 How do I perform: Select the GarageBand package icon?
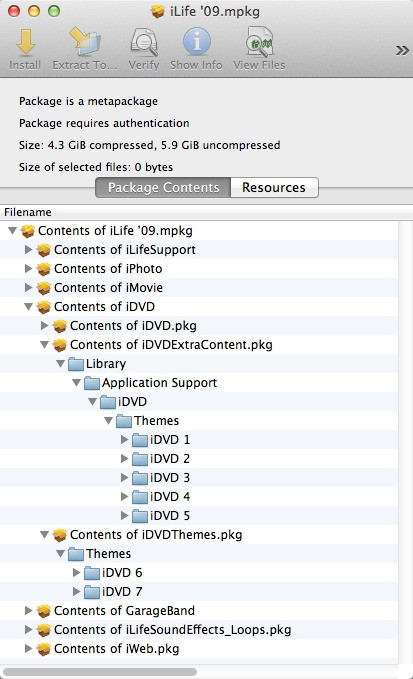44,611
